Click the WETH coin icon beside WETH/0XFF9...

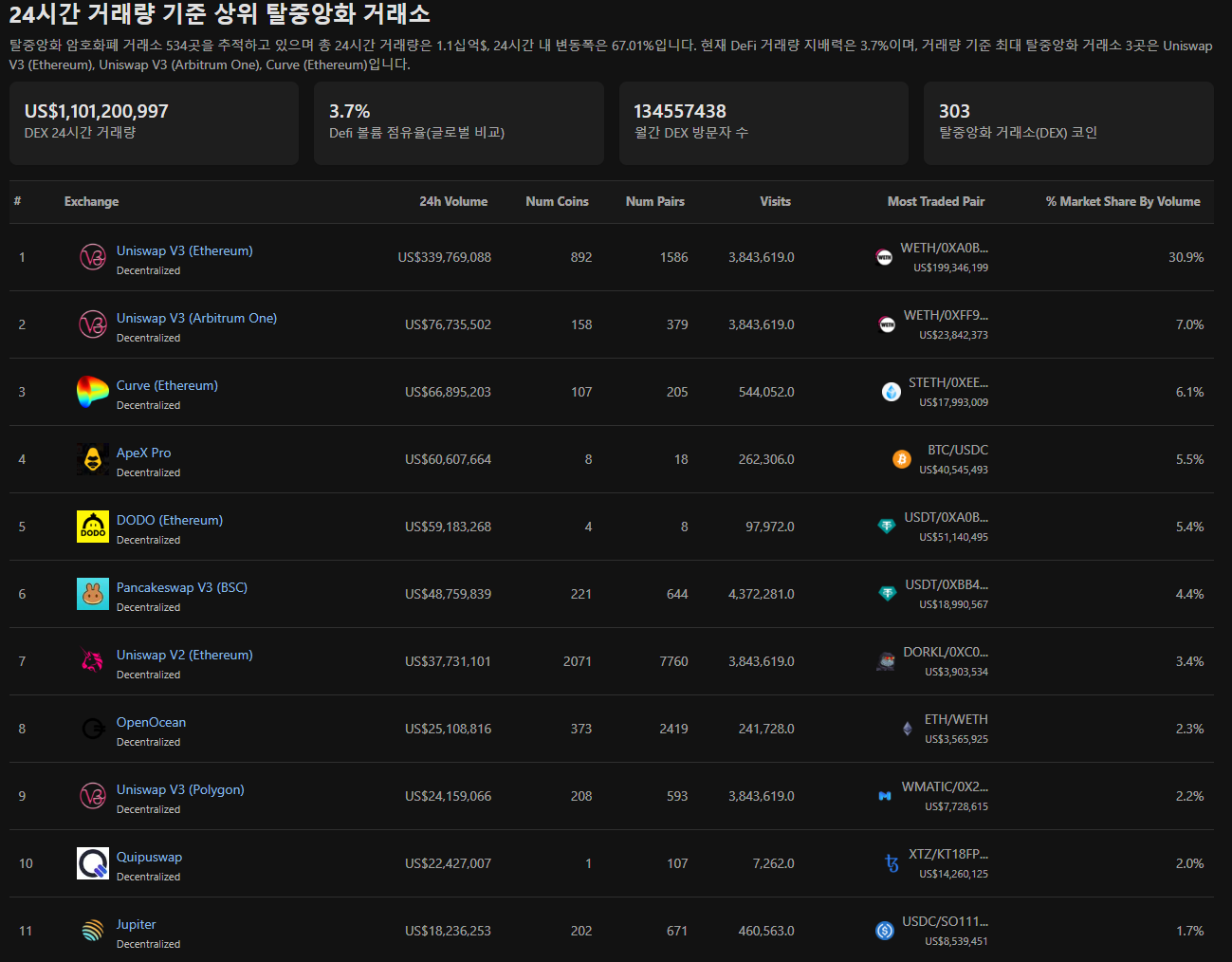pyautogui.click(x=887, y=324)
